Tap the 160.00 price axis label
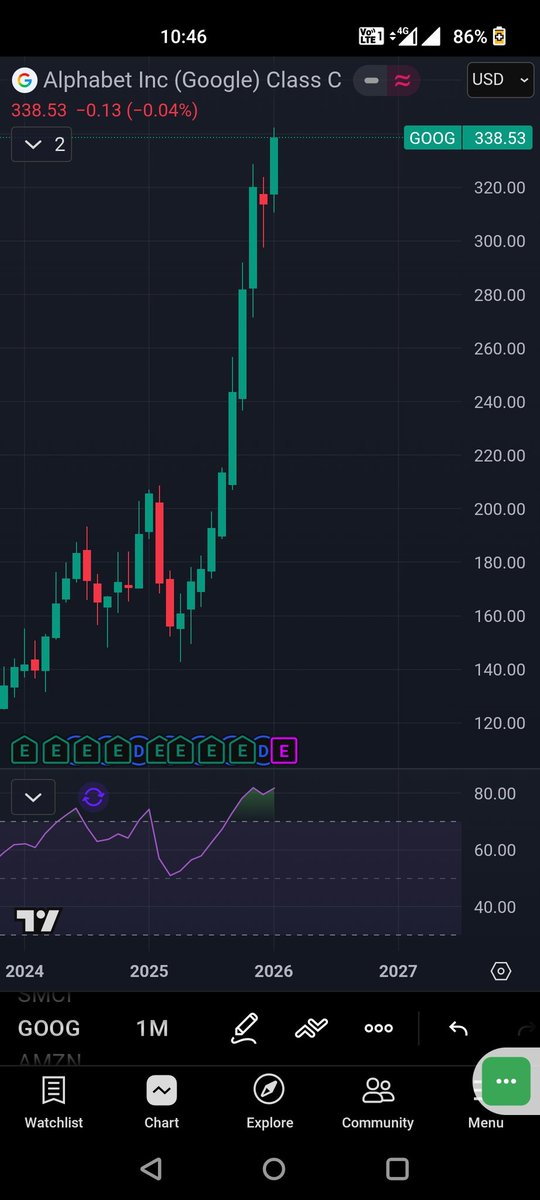The height and width of the screenshot is (1200, 540). point(500,616)
